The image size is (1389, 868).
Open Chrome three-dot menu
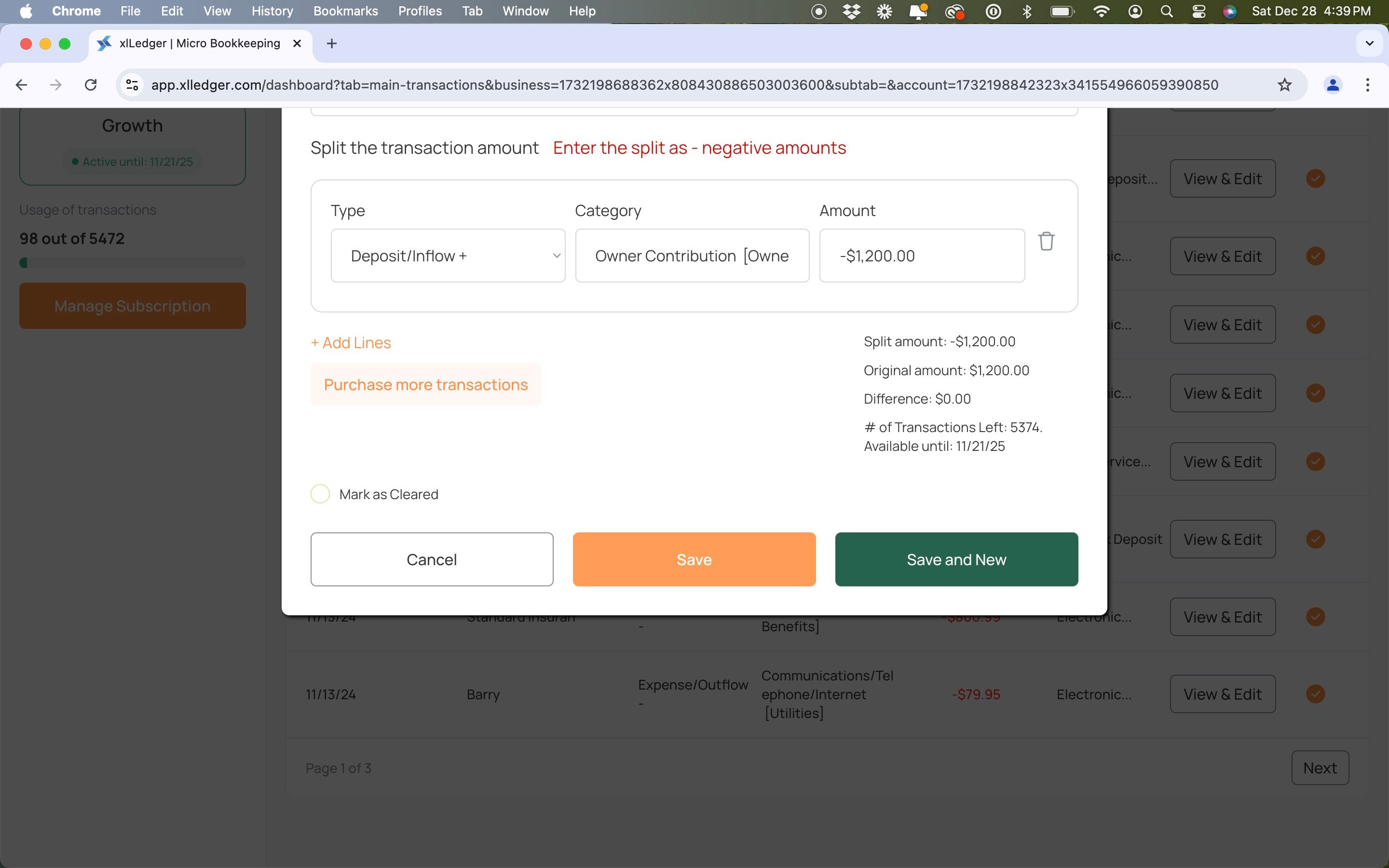point(1368,85)
